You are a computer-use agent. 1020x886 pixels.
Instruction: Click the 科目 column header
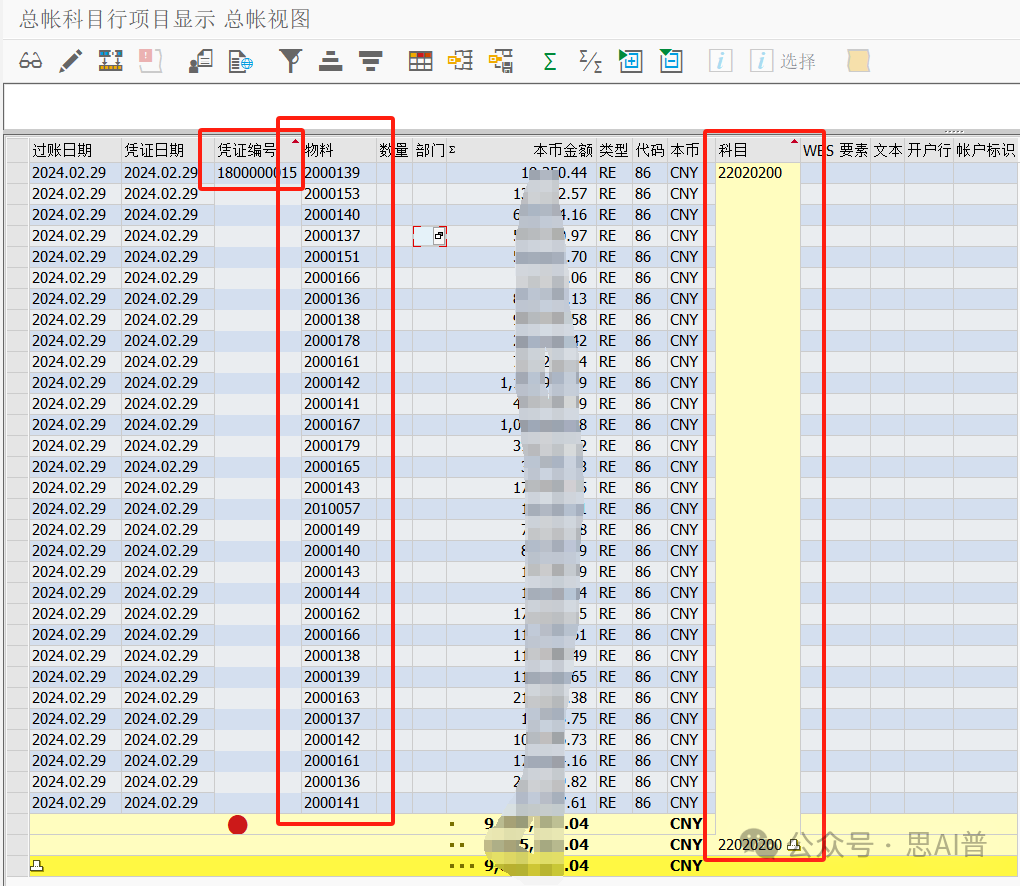tap(733, 150)
